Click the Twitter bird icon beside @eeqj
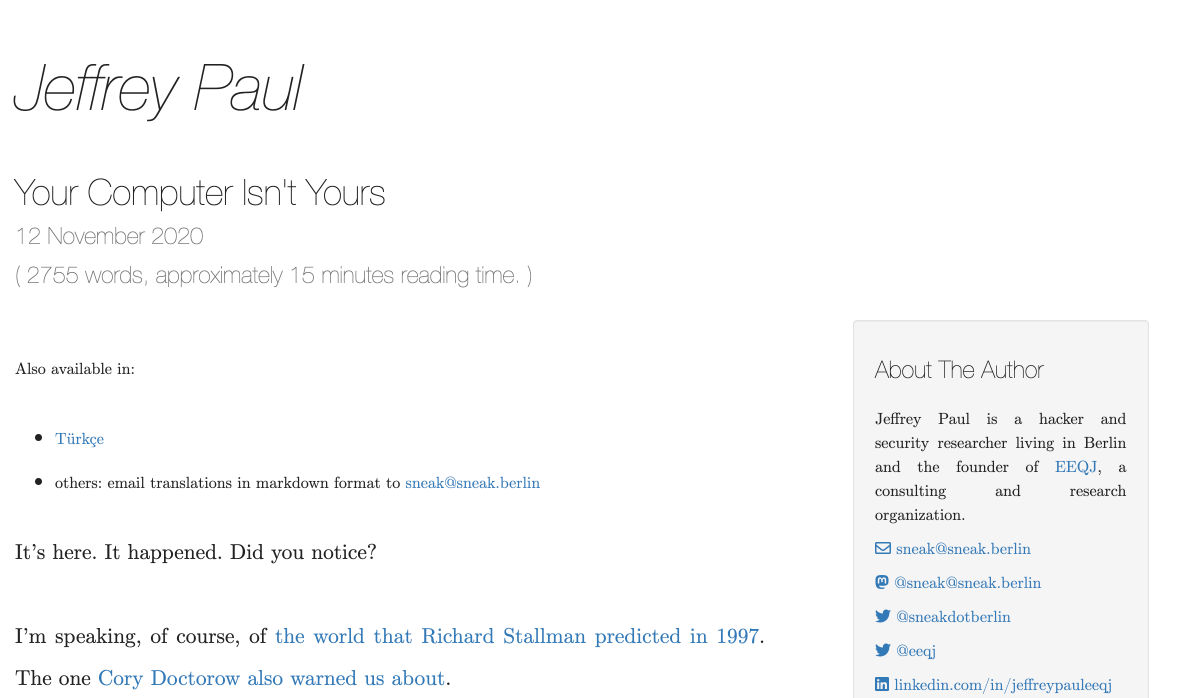The width and height of the screenshot is (1200, 698). 882,650
